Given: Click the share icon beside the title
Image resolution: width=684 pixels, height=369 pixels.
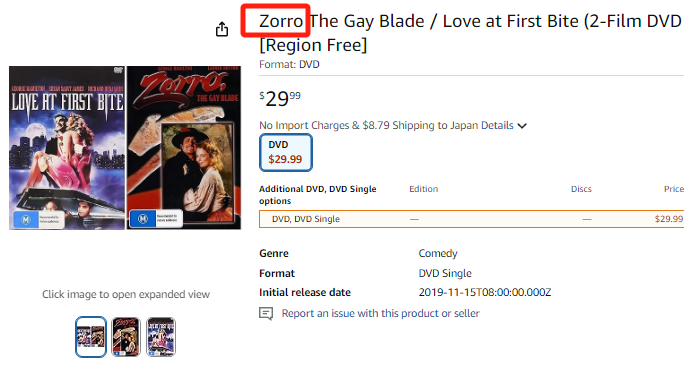Looking at the screenshot, I should (x=222, y=29).
